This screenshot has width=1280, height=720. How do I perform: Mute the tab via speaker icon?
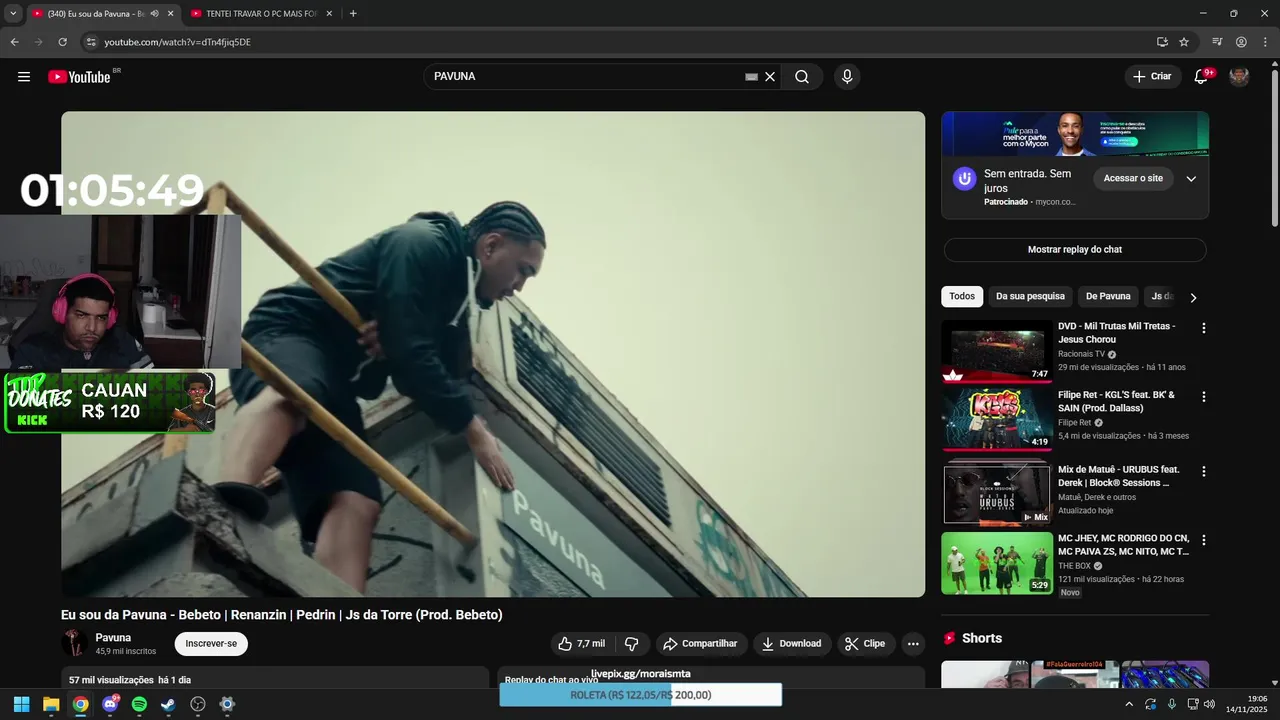click(154, 14)
